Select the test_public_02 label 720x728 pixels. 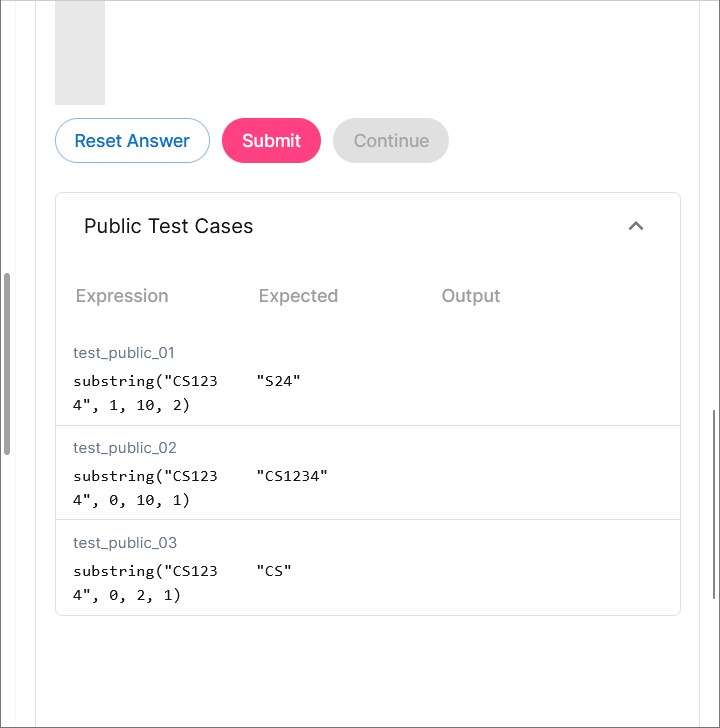point(124,448)
